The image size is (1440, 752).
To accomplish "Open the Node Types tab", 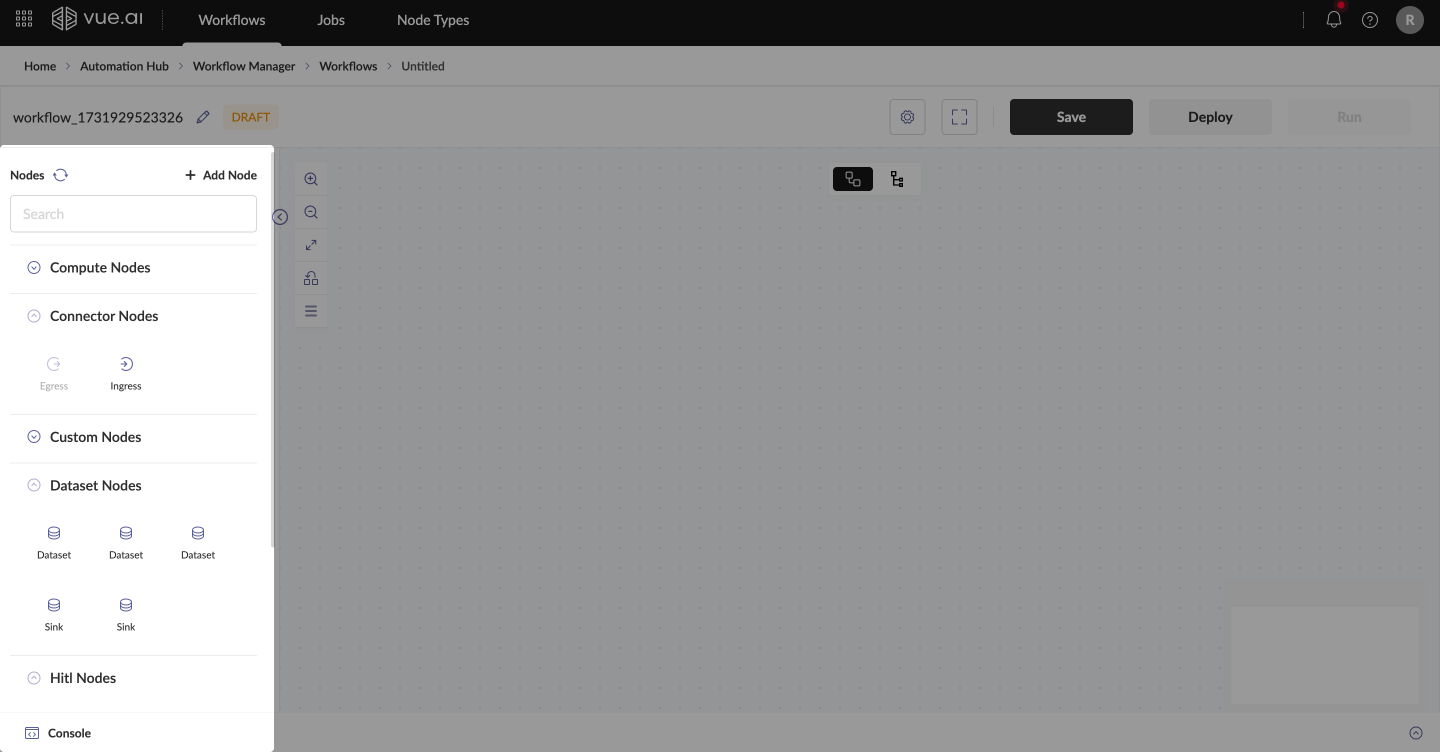I will click(432, 20).
